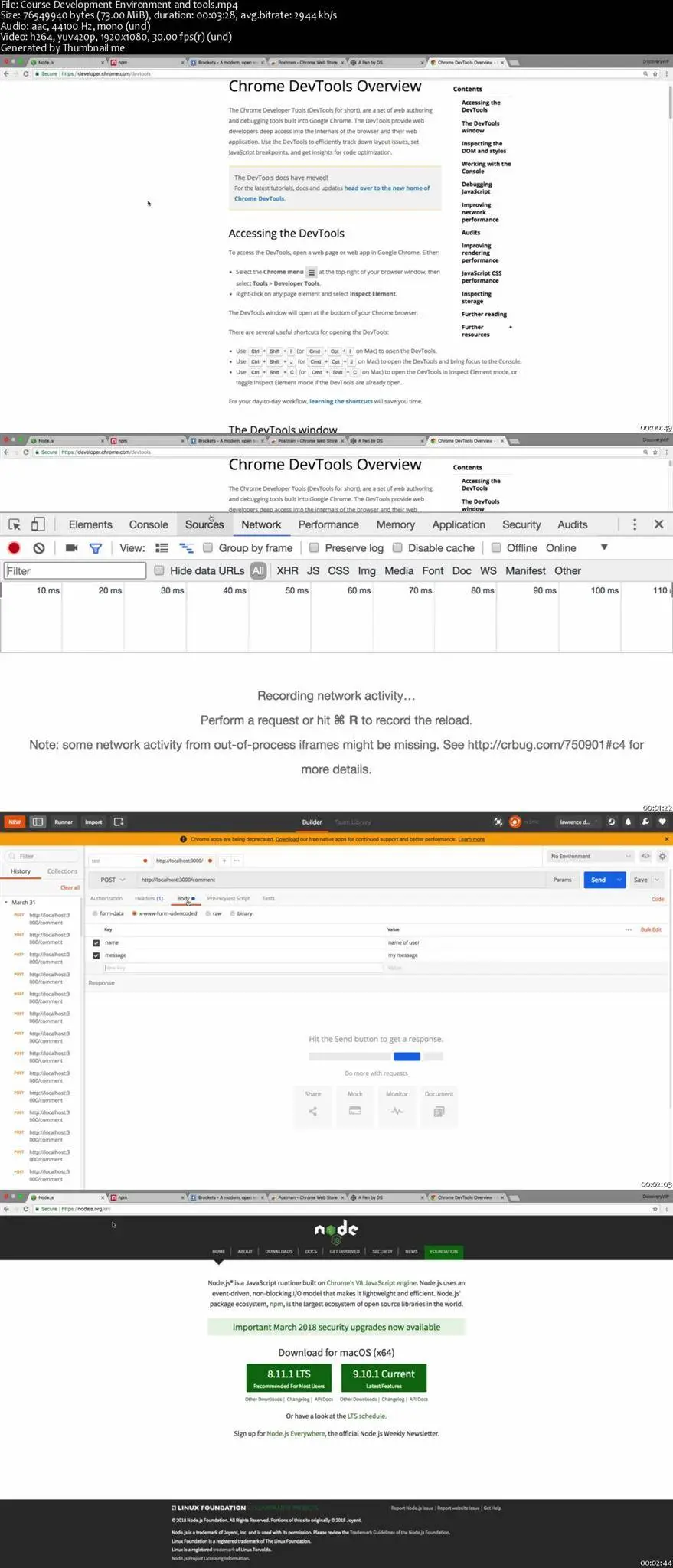Uncheck the 'message' key row checkbox in Postman
673x1568 pixels.
(96, 955)
